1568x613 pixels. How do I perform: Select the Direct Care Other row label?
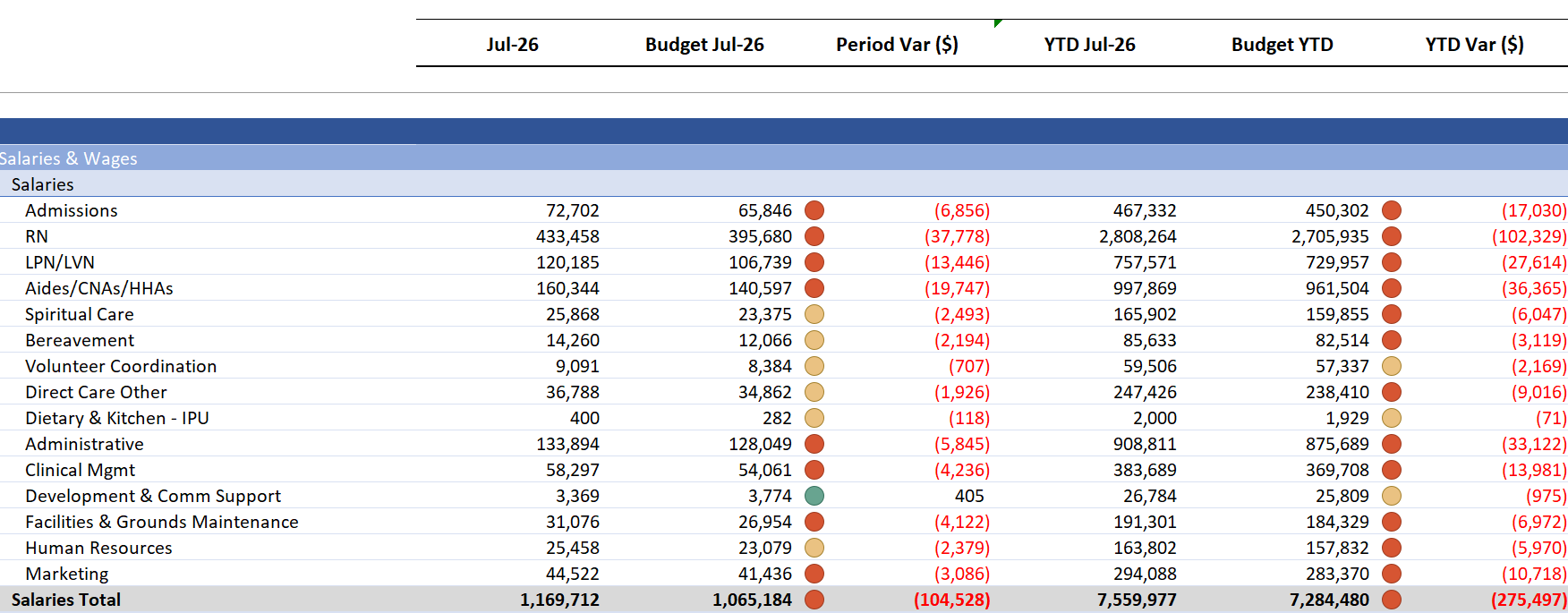point(96,392)
